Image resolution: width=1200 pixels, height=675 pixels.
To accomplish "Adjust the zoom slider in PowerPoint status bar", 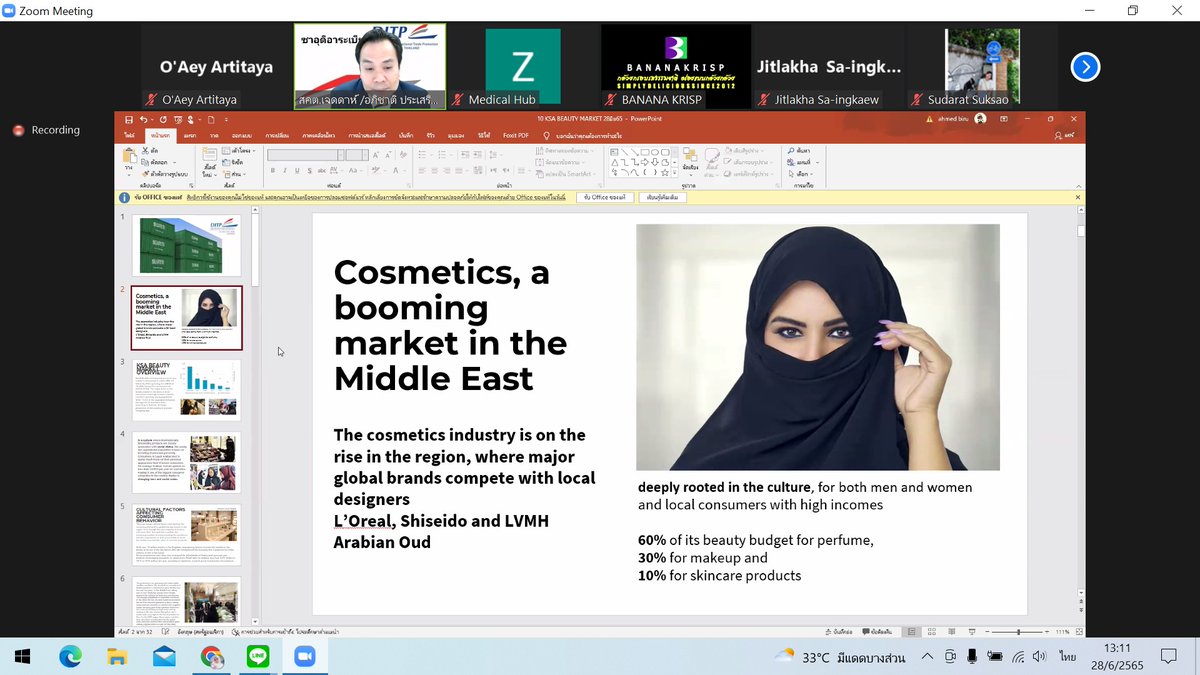I will tap(1018, 632).
